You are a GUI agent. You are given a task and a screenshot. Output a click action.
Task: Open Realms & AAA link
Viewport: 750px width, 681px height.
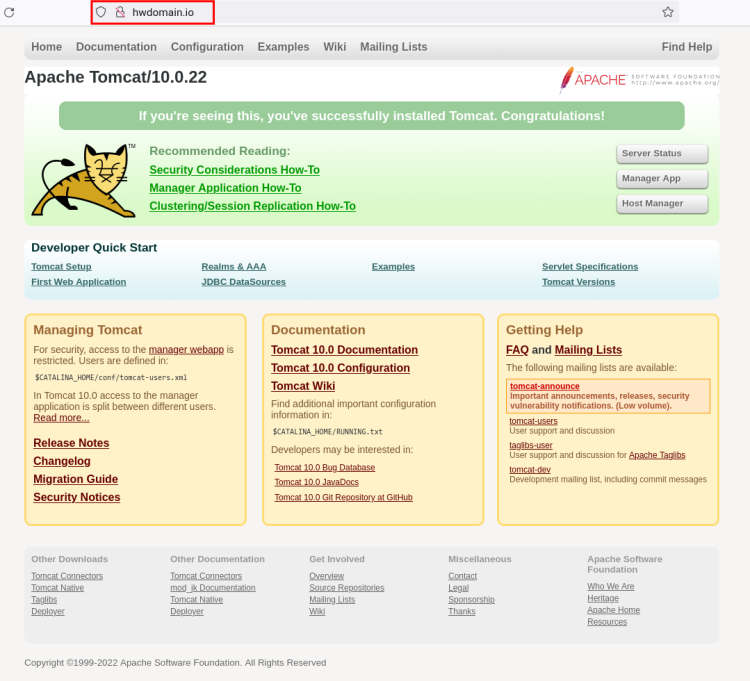pos(234,267)
